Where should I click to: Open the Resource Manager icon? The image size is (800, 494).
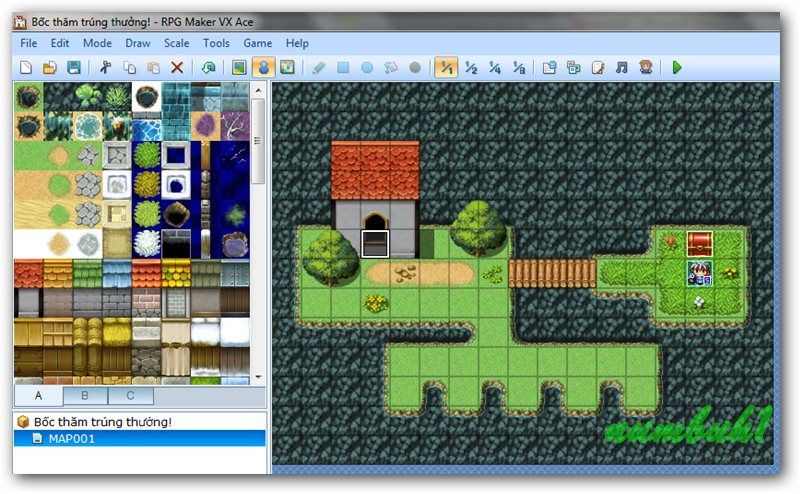click(x=574, y=67)
